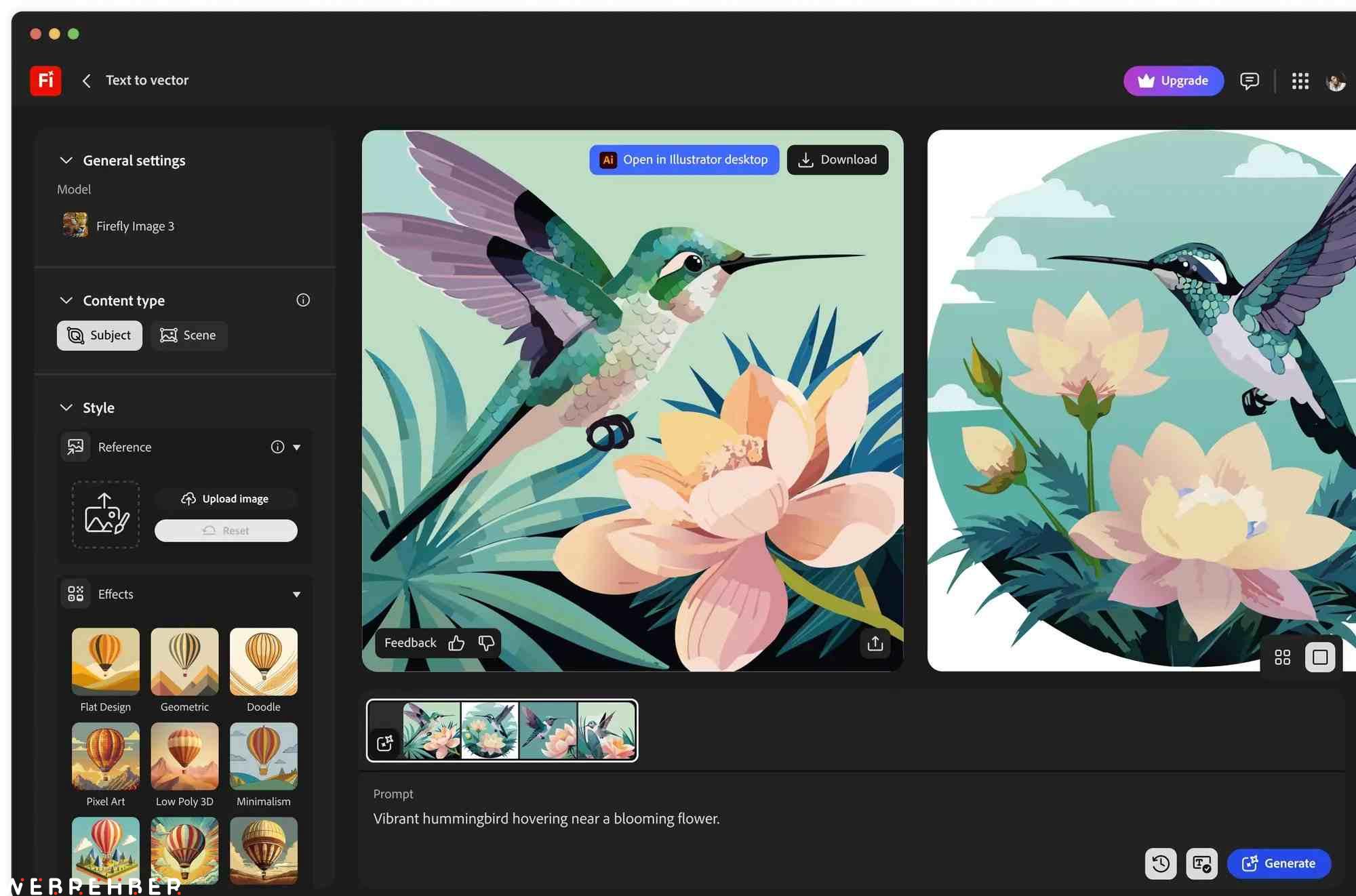1356x896 pixels.
Task: Click the Effects panel icon
Action: point(75,594)
